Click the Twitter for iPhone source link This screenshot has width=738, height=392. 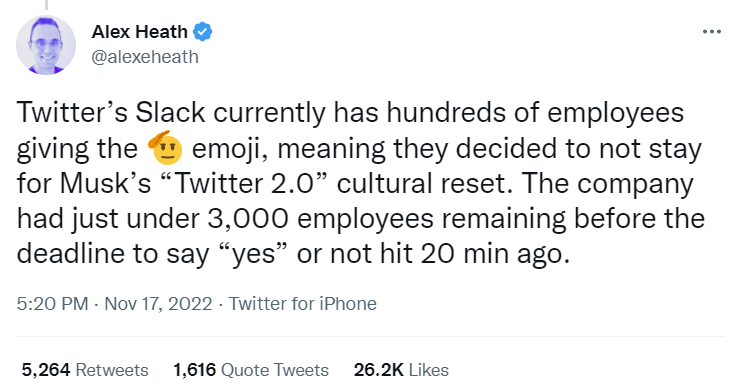pos(303,304)
